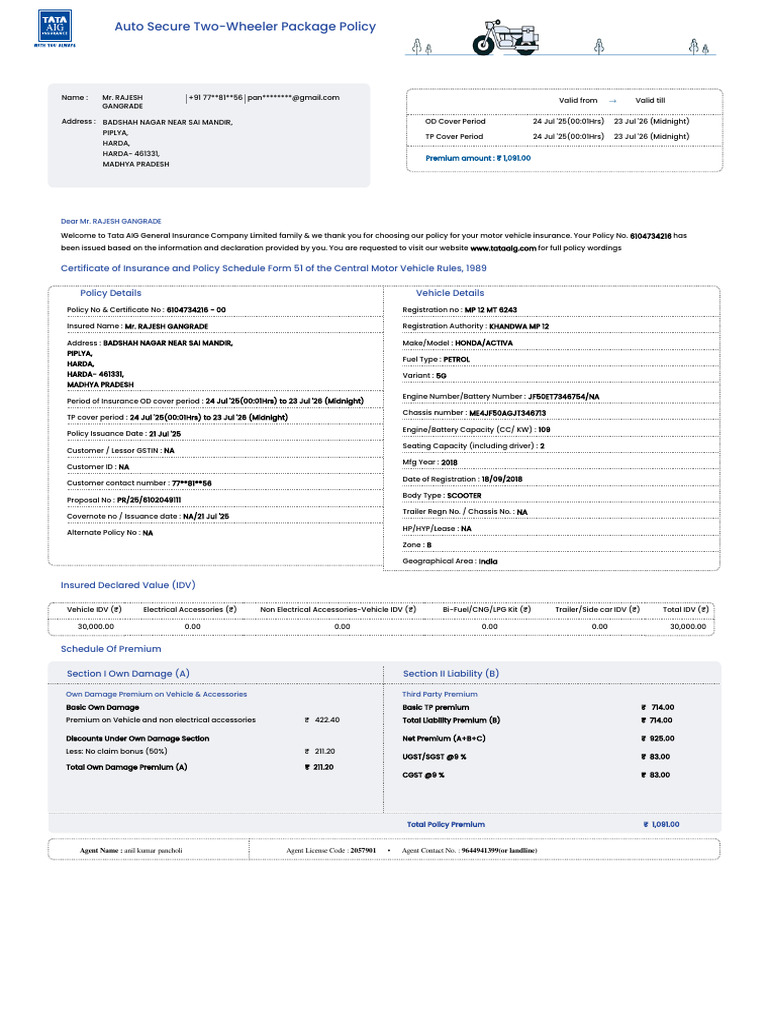
Task: Click the Trailer/Side car IDV (₹) column header
Action: 598,609
